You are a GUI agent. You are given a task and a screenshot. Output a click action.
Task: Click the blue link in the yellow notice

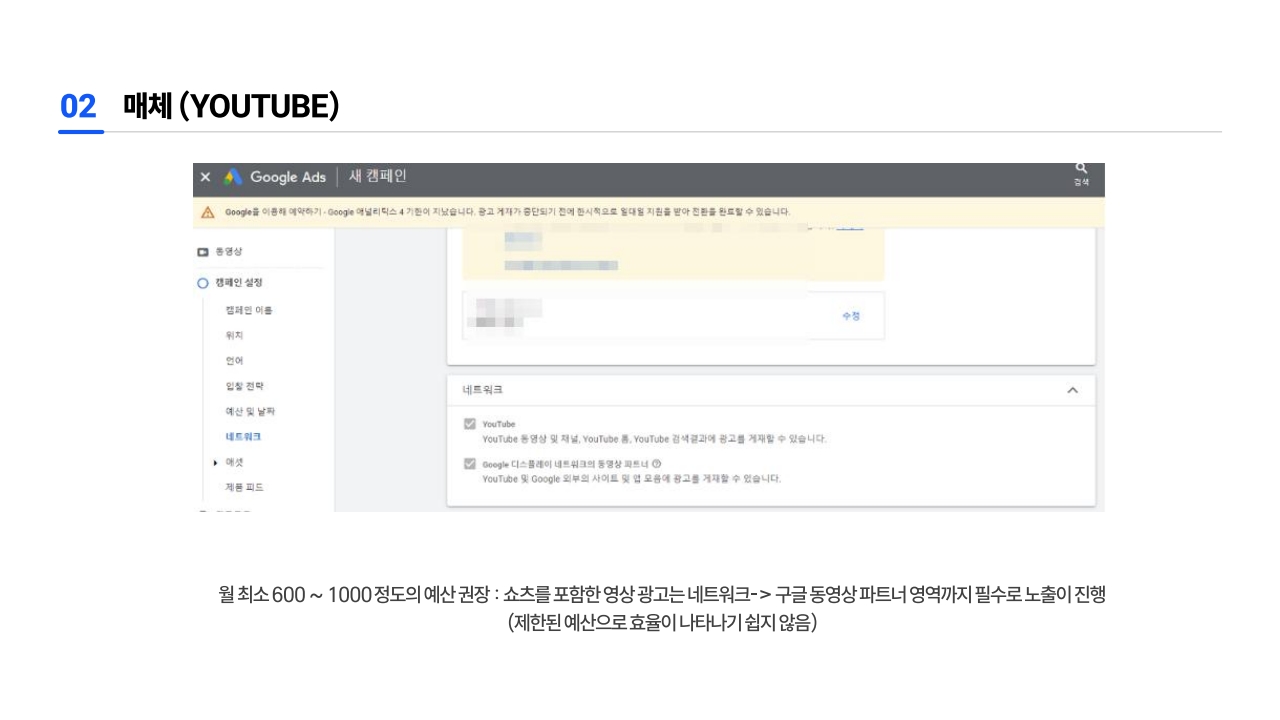849,228
